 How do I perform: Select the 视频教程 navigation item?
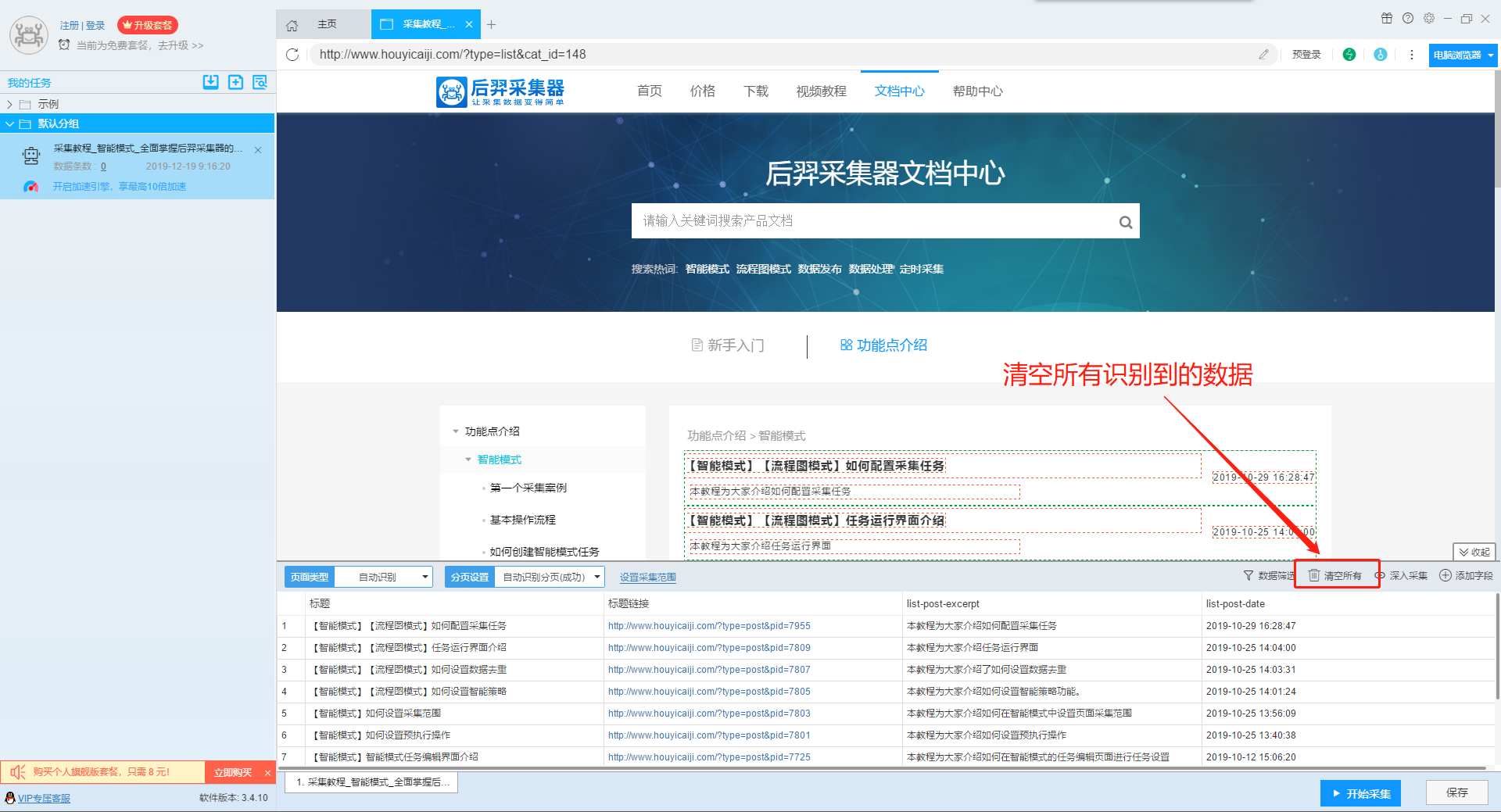click(x=822, y=91)
